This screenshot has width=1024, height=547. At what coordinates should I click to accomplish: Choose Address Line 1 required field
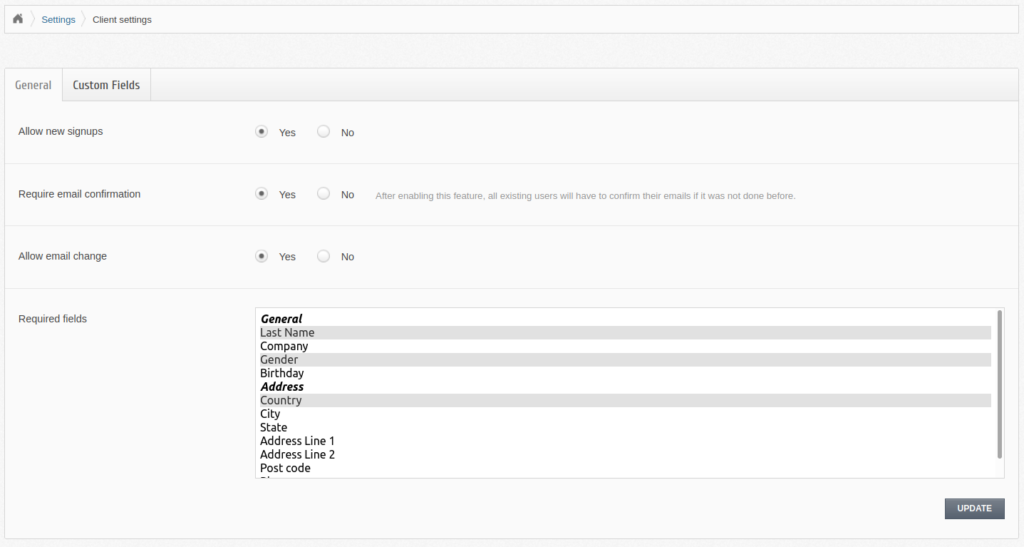297,441
